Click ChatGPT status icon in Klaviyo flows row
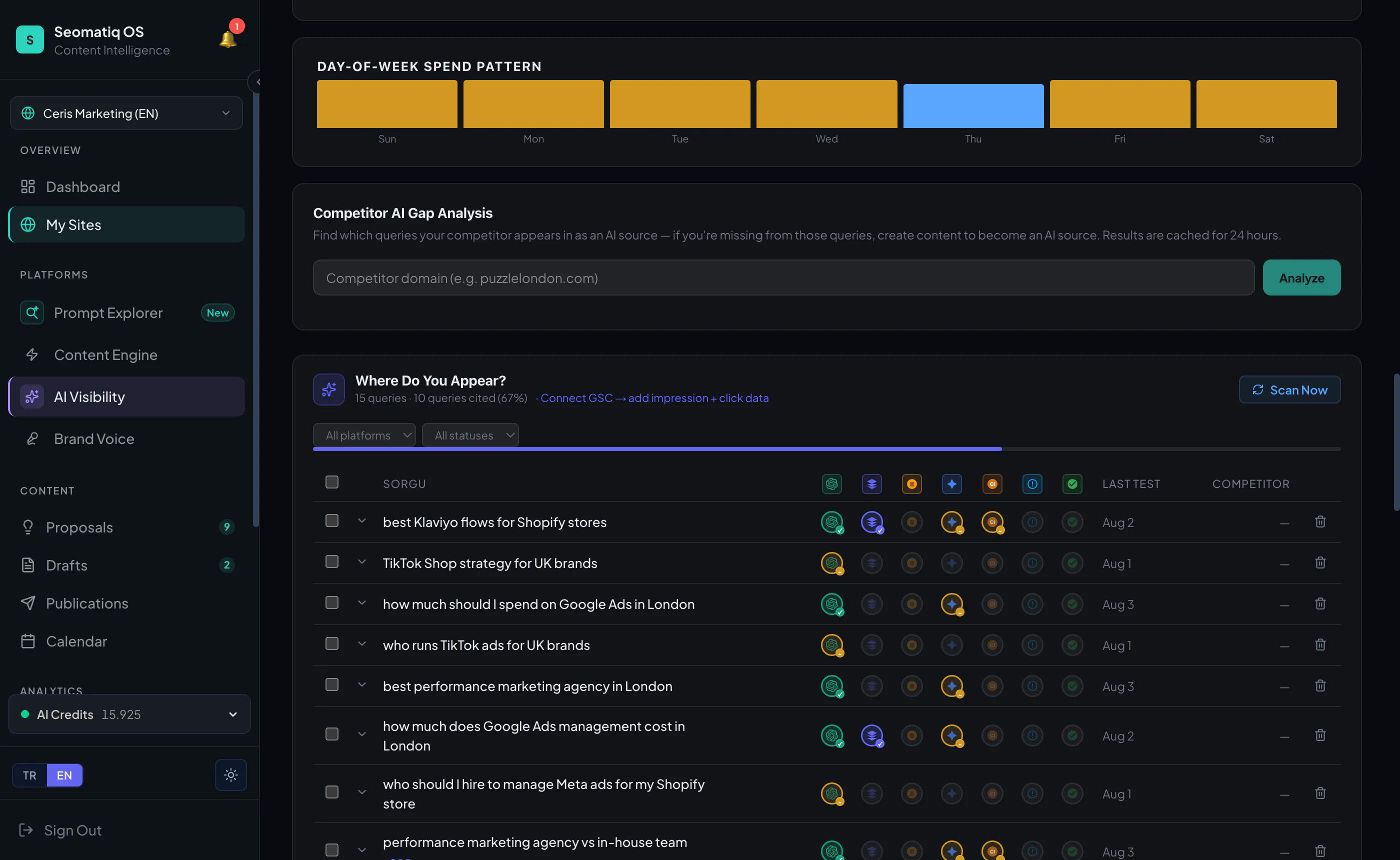The width and height of the screenshot is (1400, 860). (x=832, y=522)
